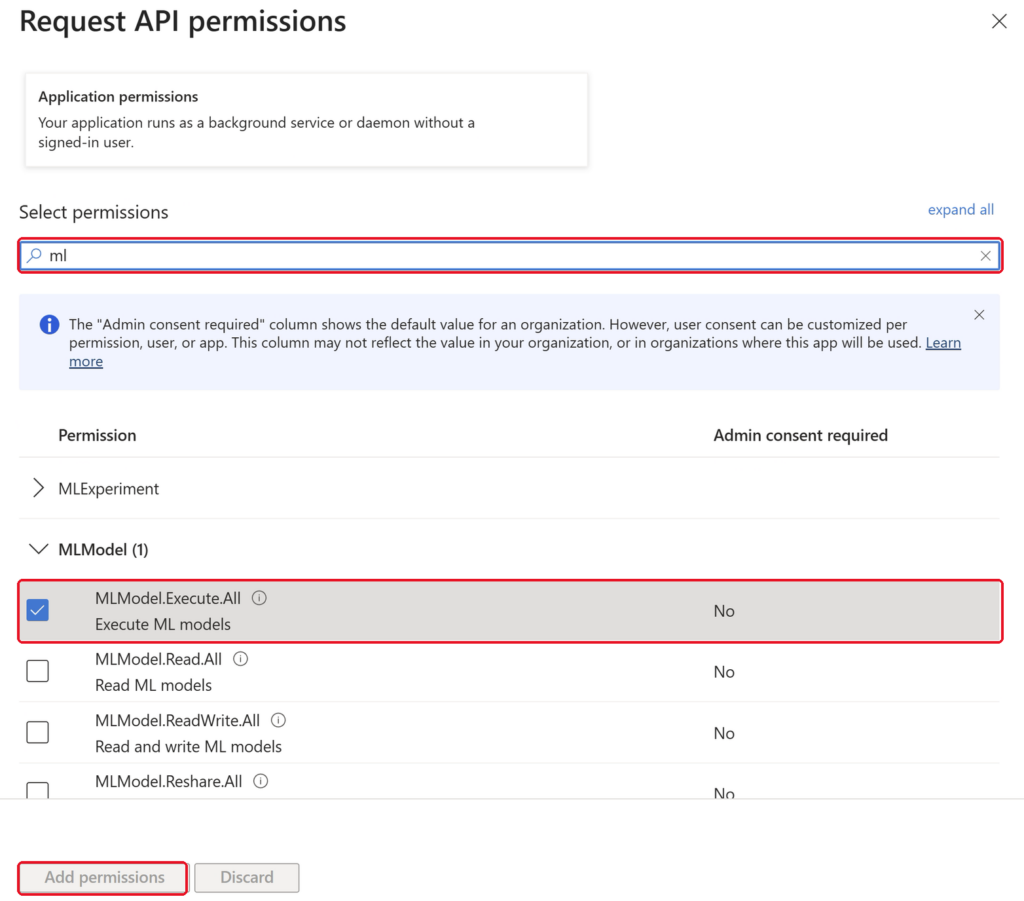Click the search magnifier icon

pos(35,255)
